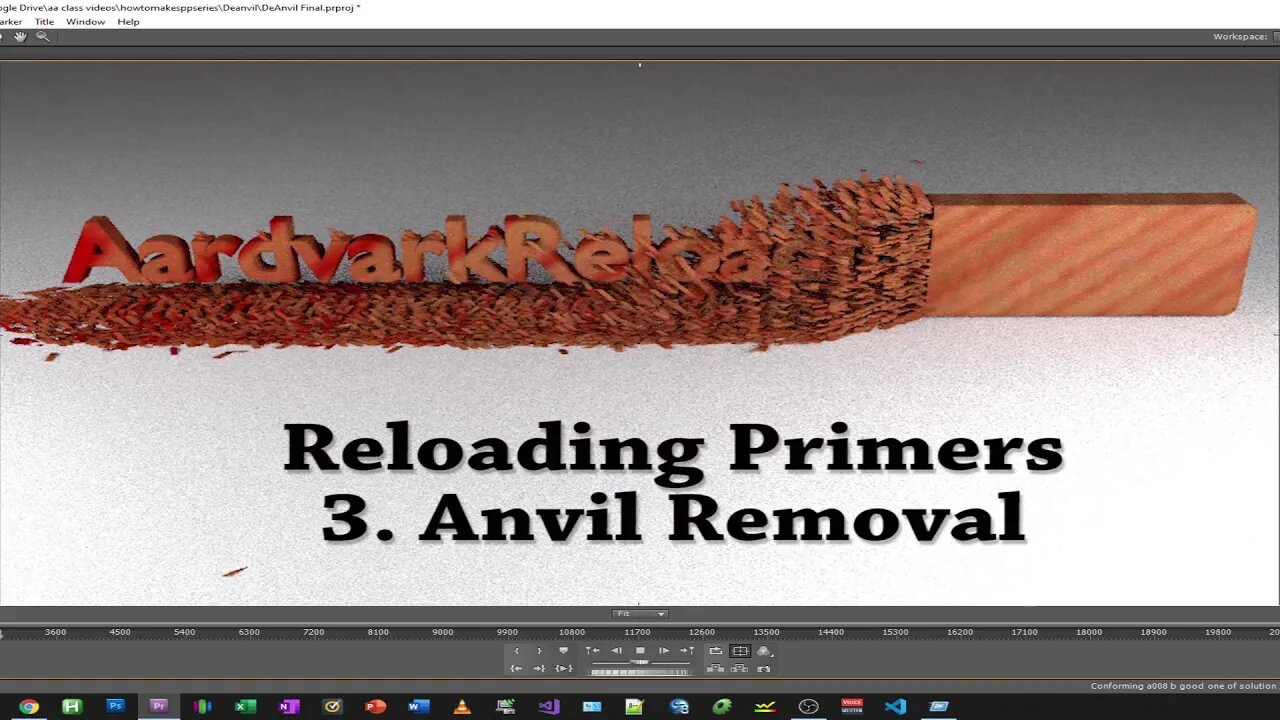Open Word from the taskbar
Image resolution: width=1280 pixels, height=720 pixels.
point(419,706)
